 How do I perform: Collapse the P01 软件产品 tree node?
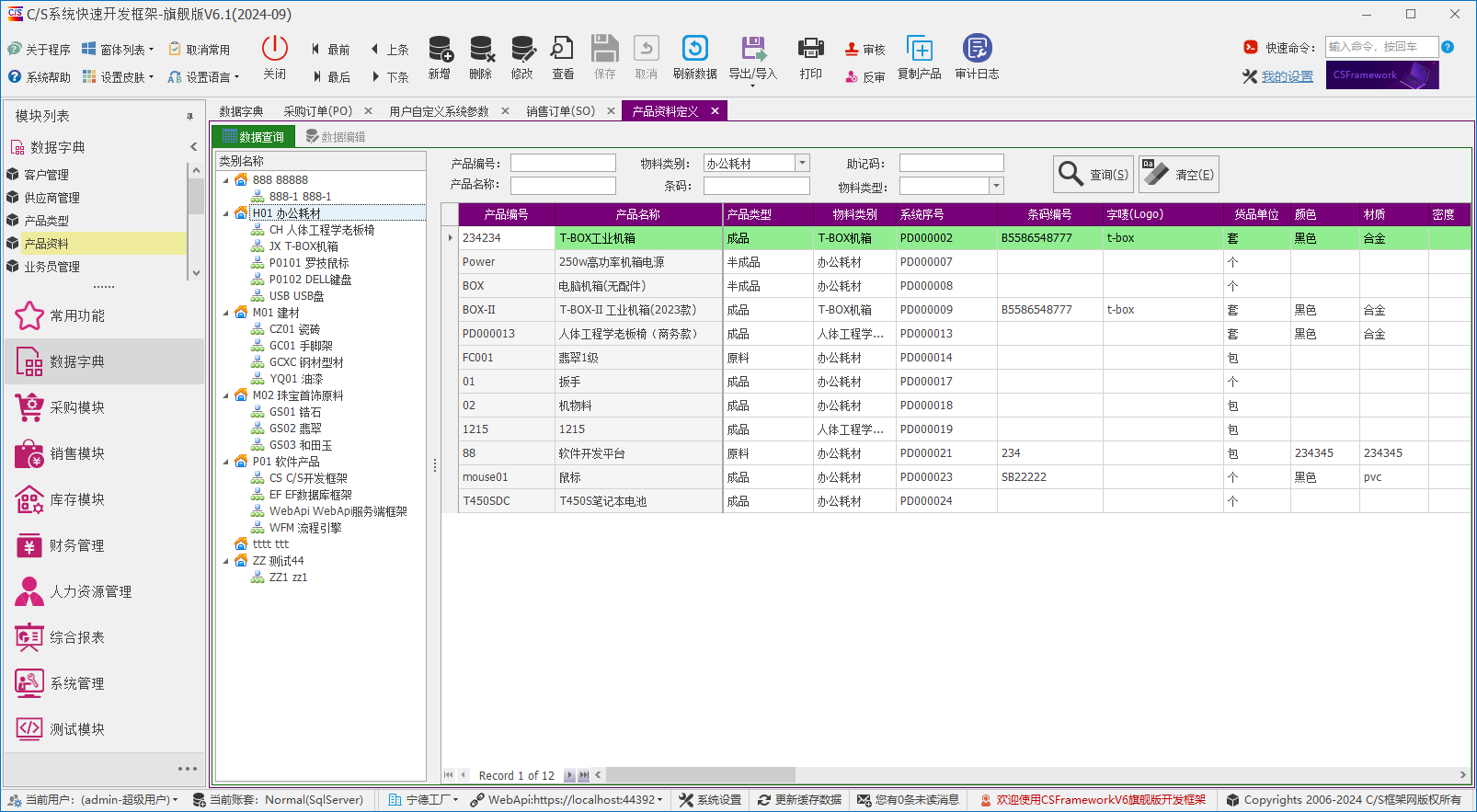pyautogui.click(x=226, y=462)
